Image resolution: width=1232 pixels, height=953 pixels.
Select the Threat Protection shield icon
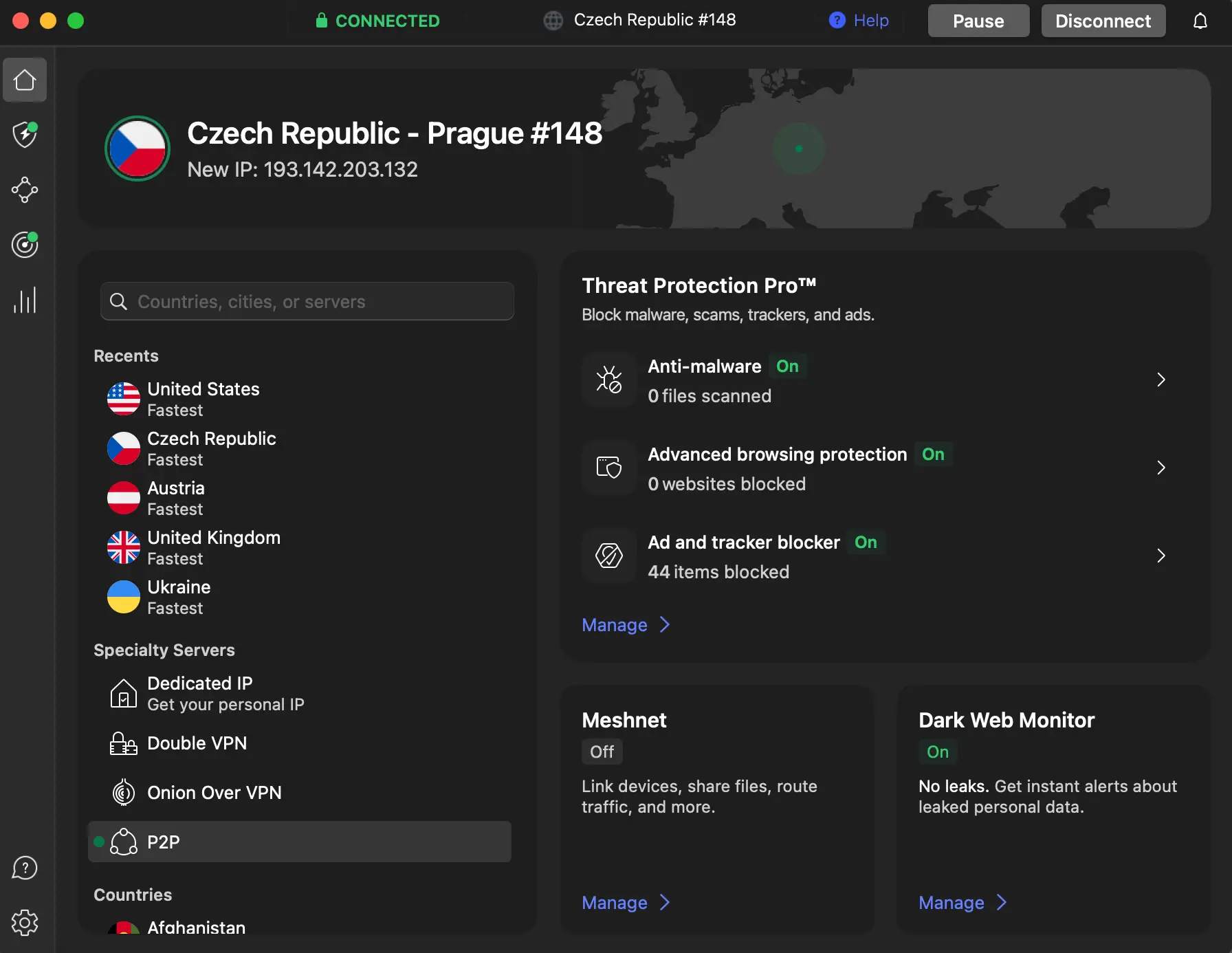[x=25, y=135]
